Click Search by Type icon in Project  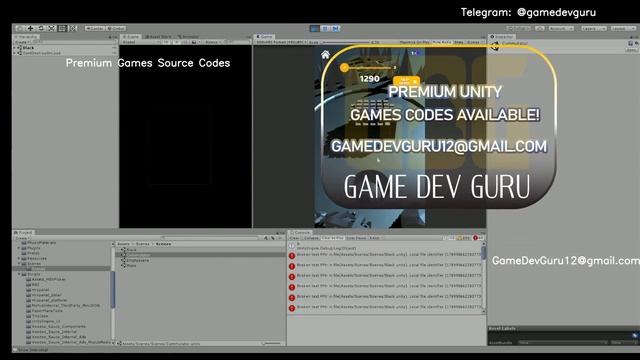[266, 238]
